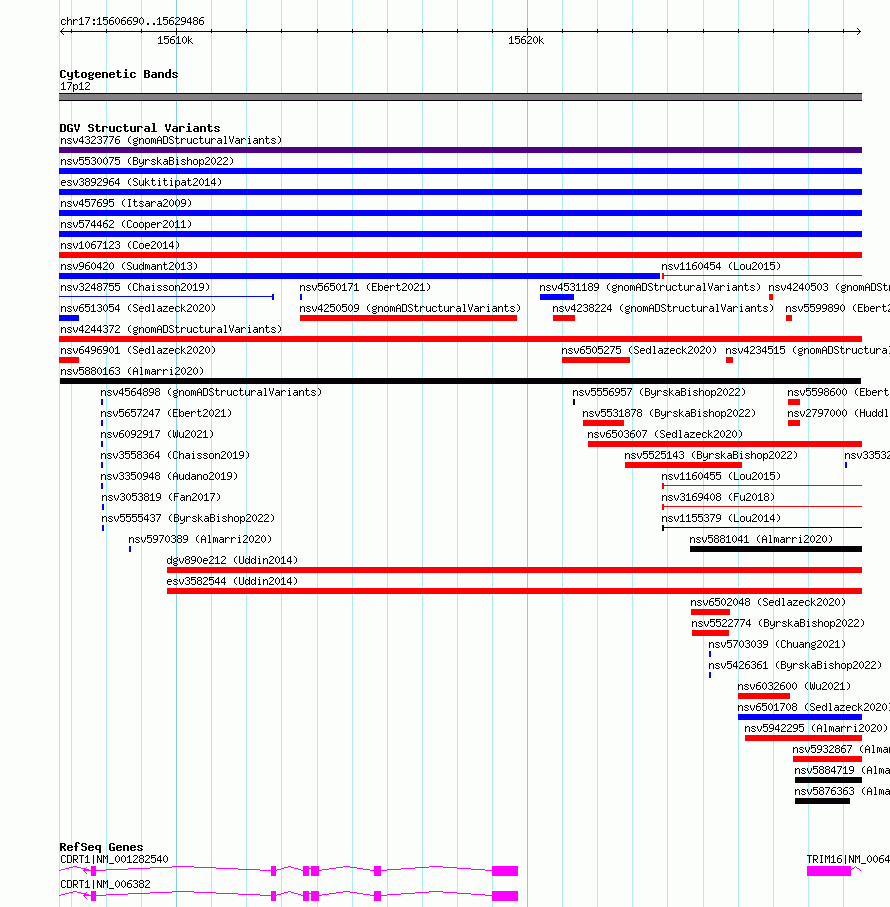Click nsv5881041 Almarri2020 label

point(761,539)
